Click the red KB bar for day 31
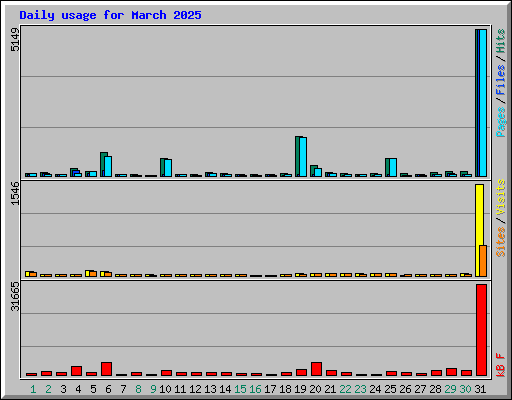 click(x=481, y=330)
